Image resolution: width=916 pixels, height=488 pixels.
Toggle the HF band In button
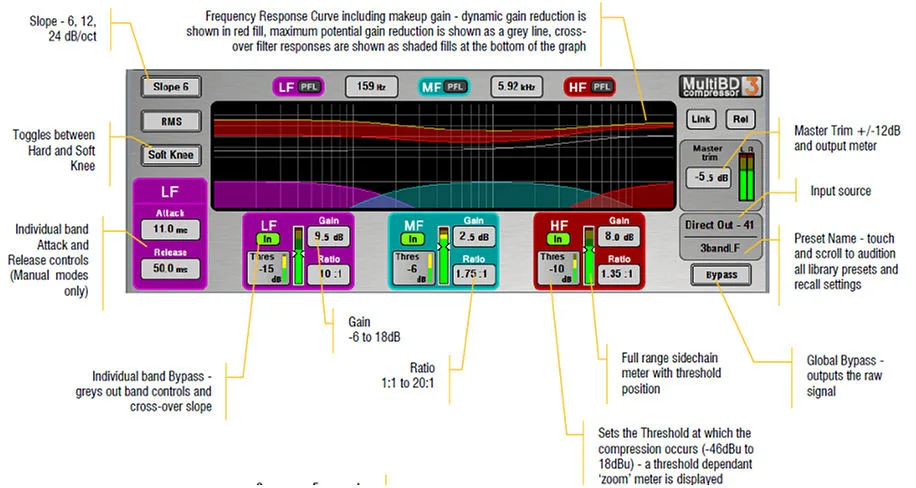[558, 239]
